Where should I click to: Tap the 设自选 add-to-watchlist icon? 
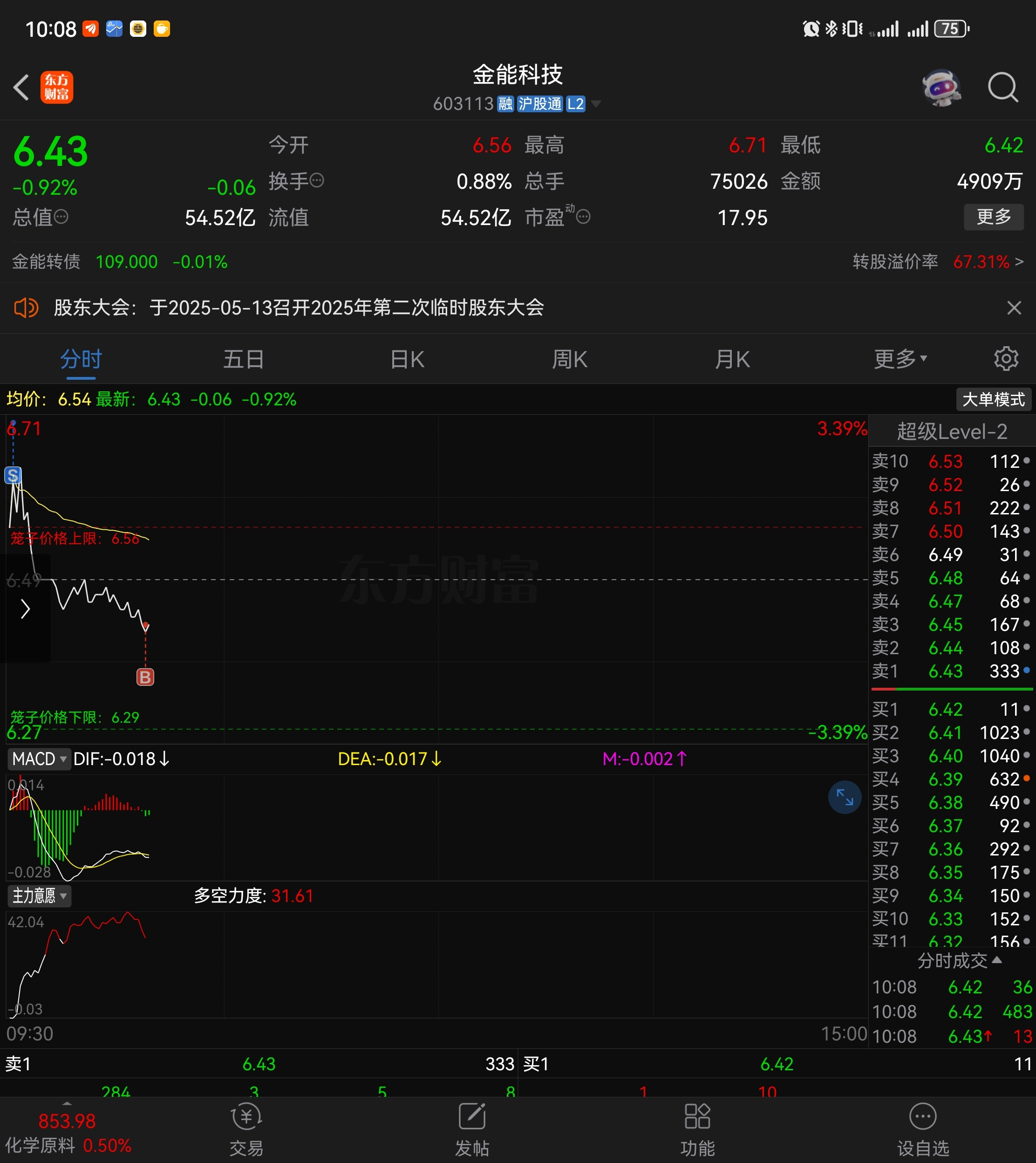coord(923,1130)
